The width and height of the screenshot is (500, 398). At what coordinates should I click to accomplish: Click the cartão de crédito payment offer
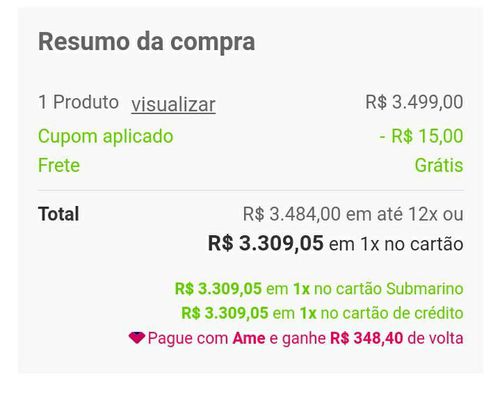click(322, 313)
